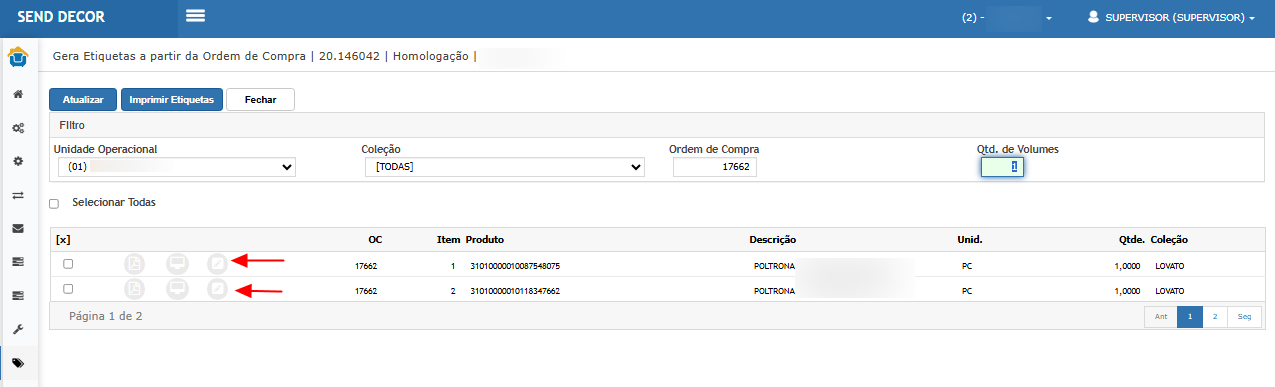
Task: Click the user icon beside SUPERVISOR
Action: point(1093,17)
